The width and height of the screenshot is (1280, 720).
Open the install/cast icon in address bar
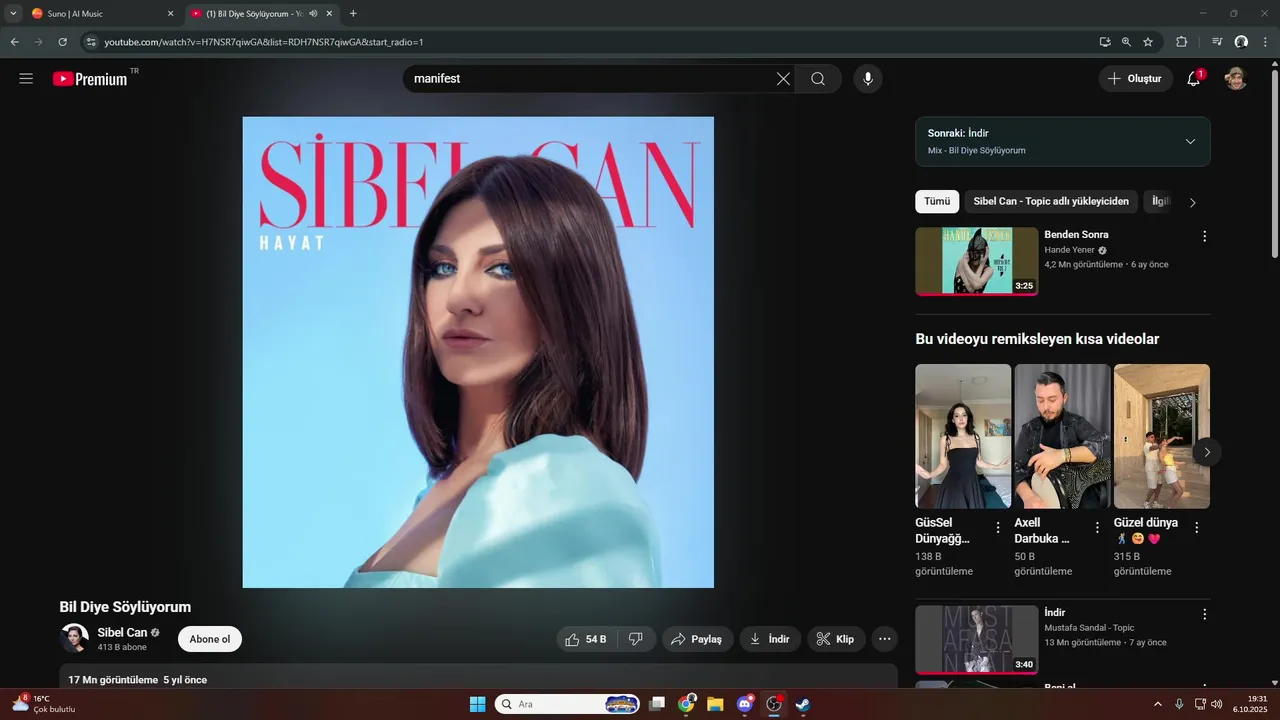(1105, 42)
